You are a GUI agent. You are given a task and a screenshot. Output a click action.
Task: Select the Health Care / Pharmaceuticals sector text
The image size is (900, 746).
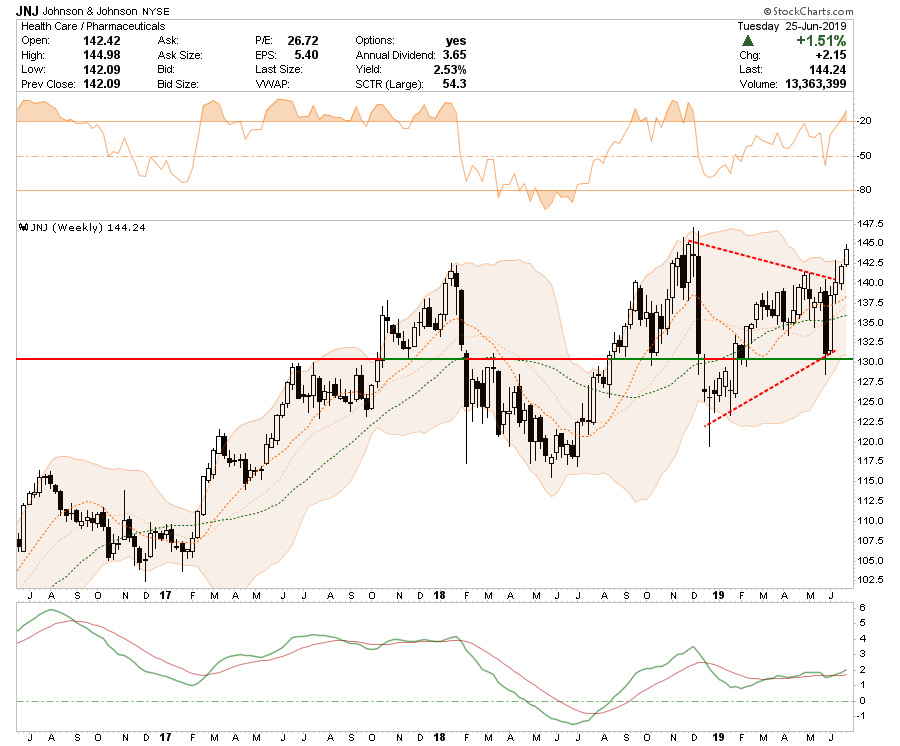point(93,26)
